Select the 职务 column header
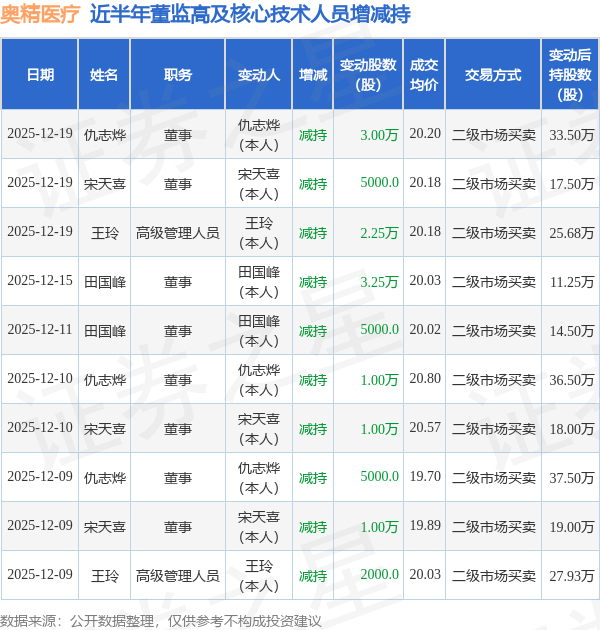 point(178,75)
